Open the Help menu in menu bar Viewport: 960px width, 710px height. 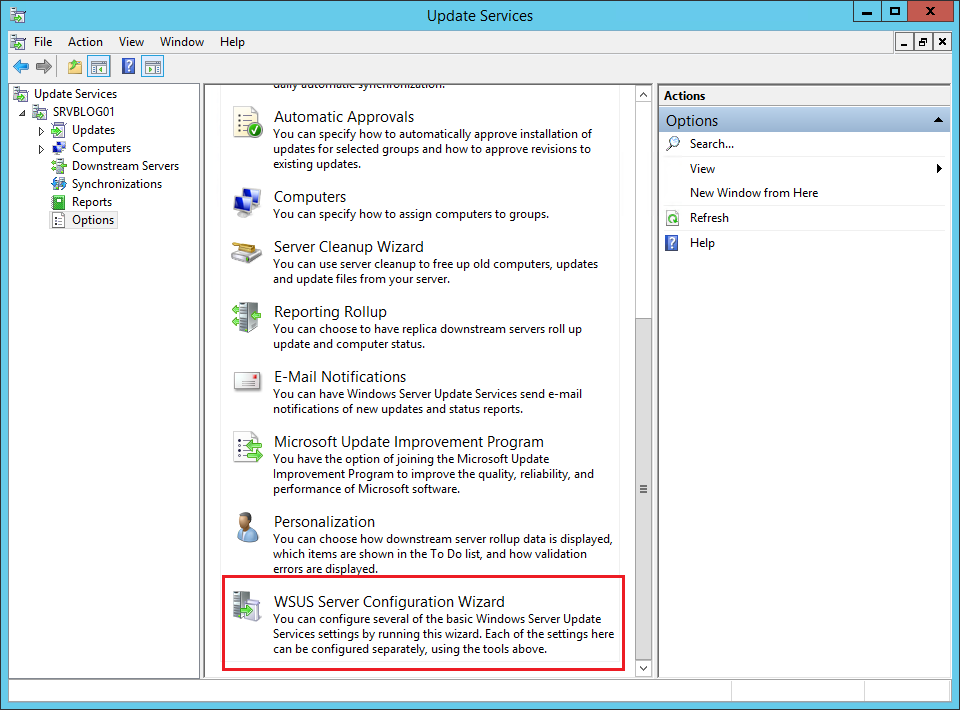tap(232, 42)
